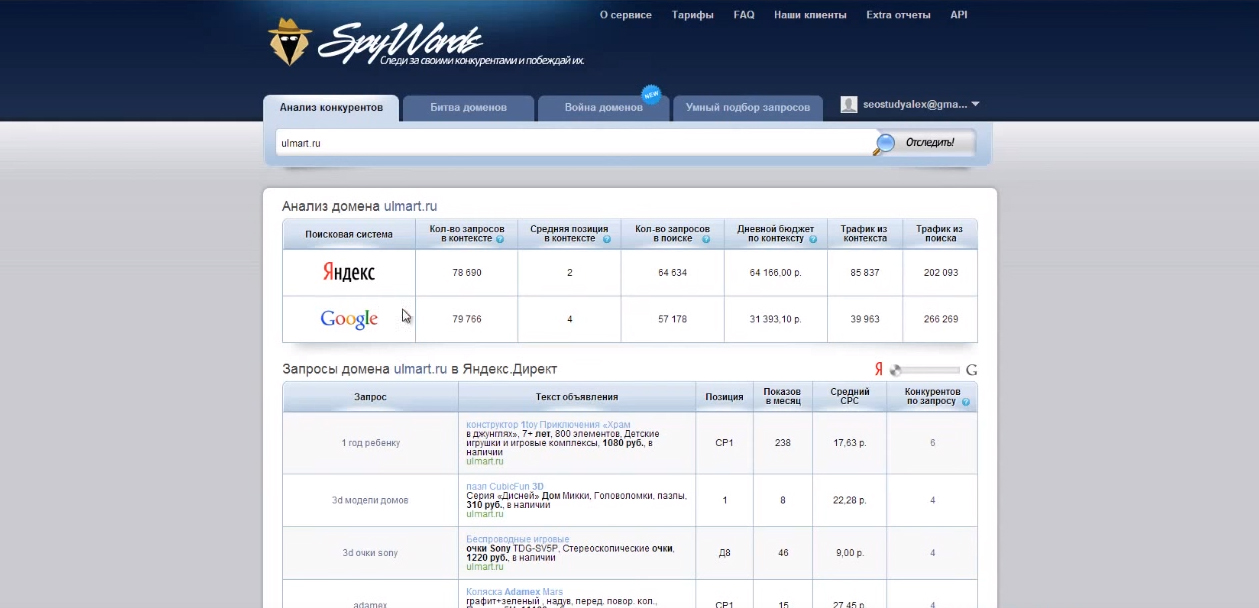The height and width of the screenshot is (608, 1259).
Task: Click the Google logo in table
Action: [348, 319]
